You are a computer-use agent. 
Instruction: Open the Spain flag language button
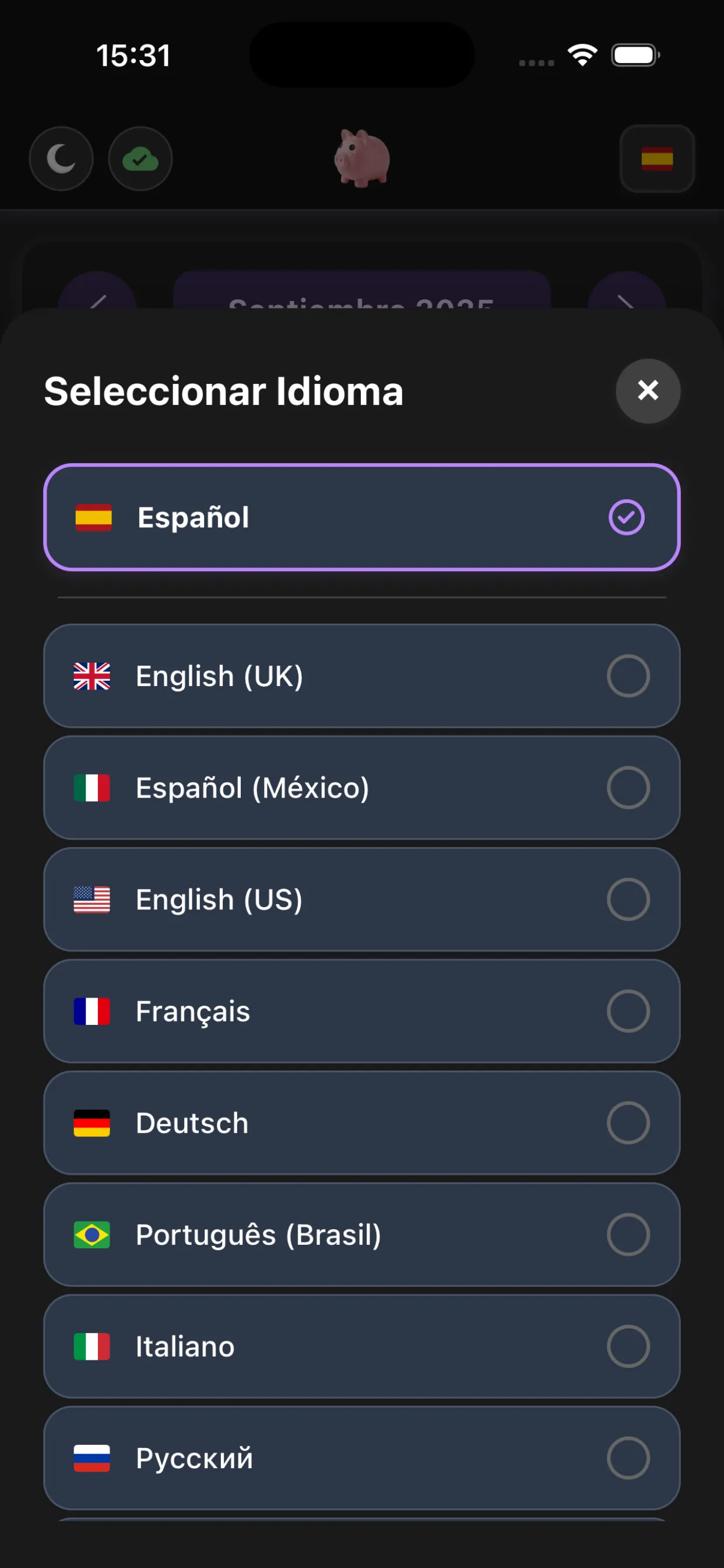pyautogui.click(x=656, y=159)
